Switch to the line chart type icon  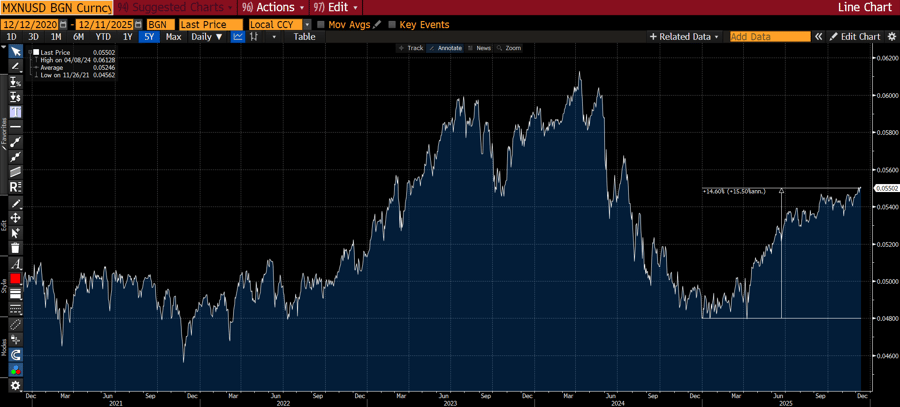tap(238, 37)
